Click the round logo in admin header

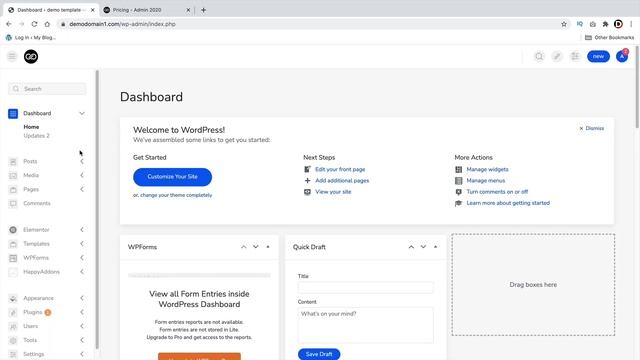[x=31, y=56]
